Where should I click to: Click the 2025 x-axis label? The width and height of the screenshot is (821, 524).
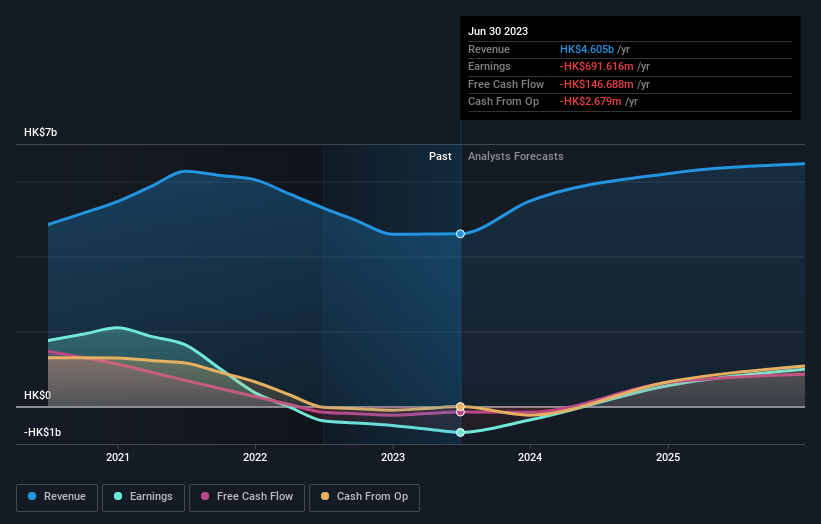click(668, 457)
